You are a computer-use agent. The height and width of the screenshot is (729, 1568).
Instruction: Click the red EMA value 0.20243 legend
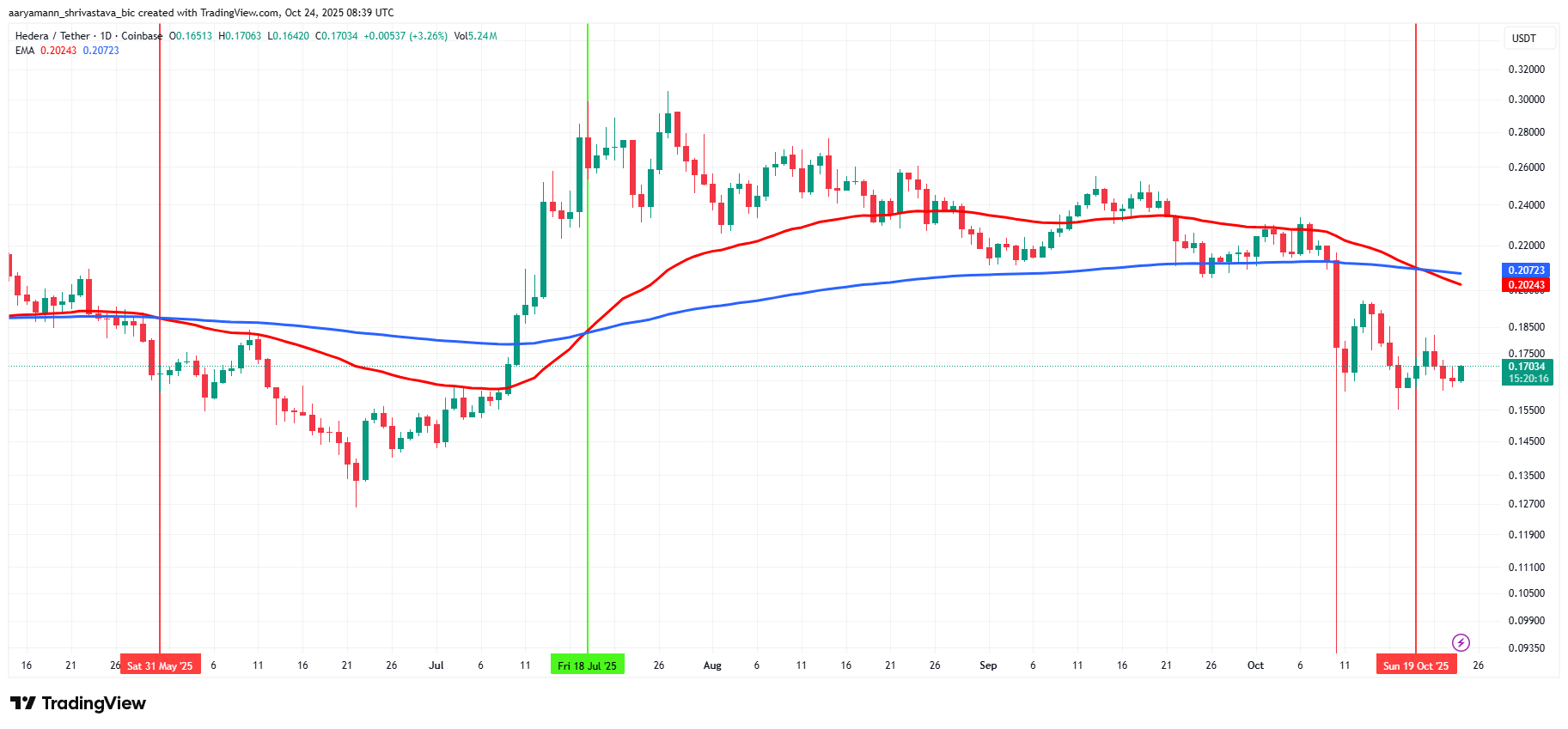click(x=58, y=51)
